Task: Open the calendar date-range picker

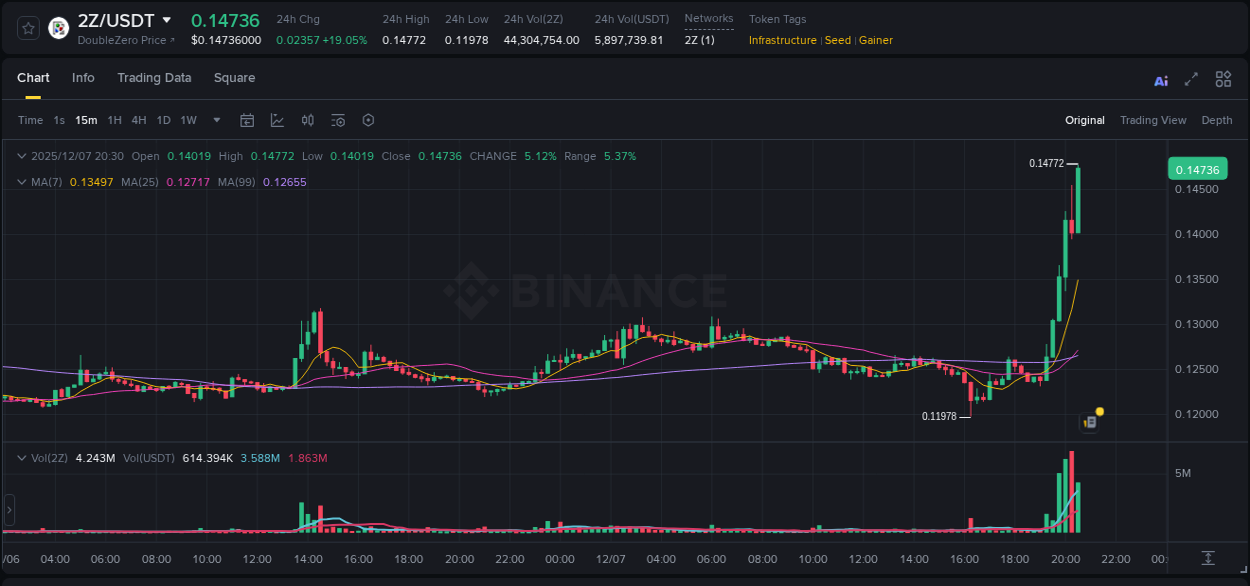Action: click(x=247, y=119)
